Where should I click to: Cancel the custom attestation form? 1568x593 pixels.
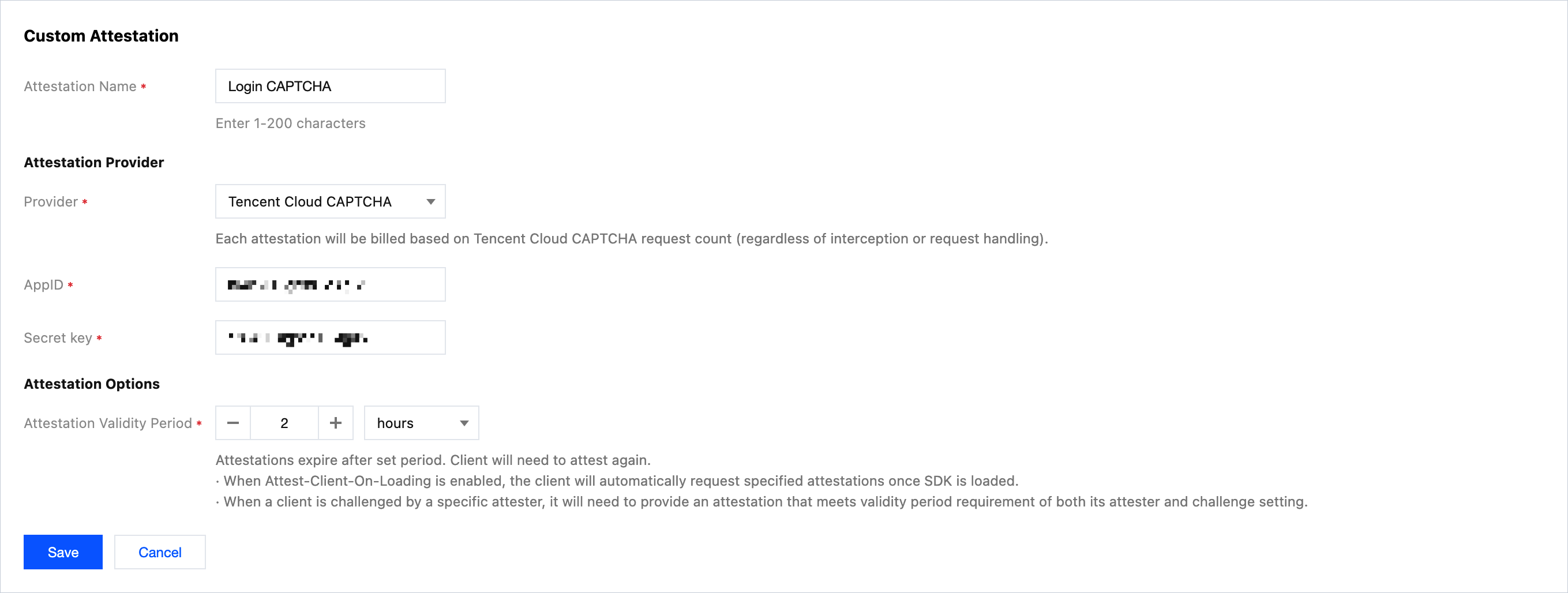click(159, 551)
